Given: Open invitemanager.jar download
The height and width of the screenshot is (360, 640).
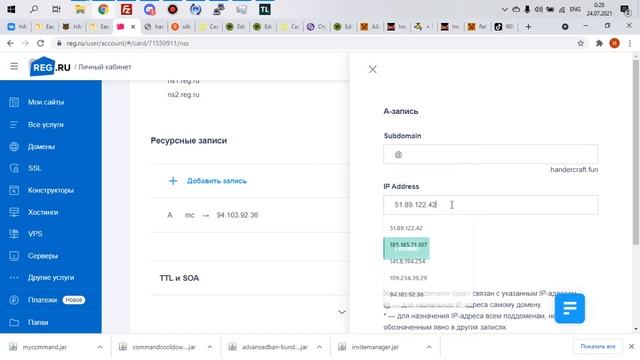Looking at the screenshot, I should tap(375, 347).
